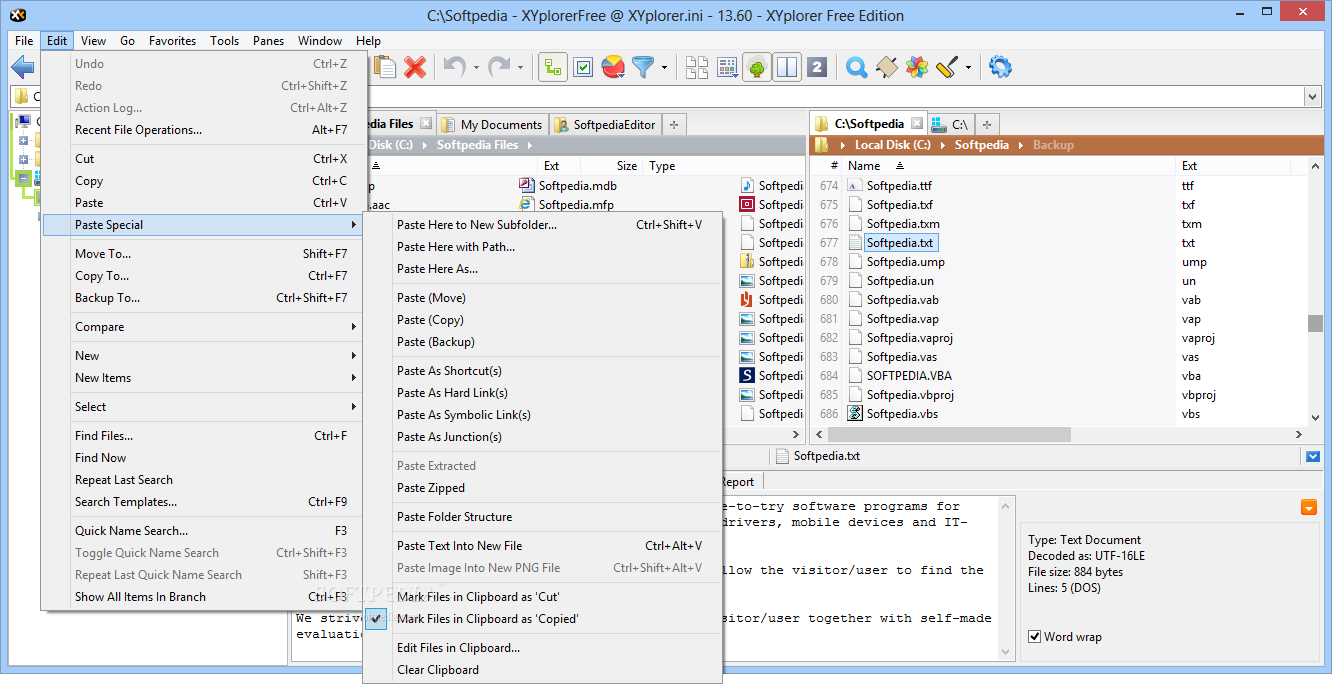Click the magnifier Find Files icon
The image size is (1332, 684).
[x=856, y=68]
